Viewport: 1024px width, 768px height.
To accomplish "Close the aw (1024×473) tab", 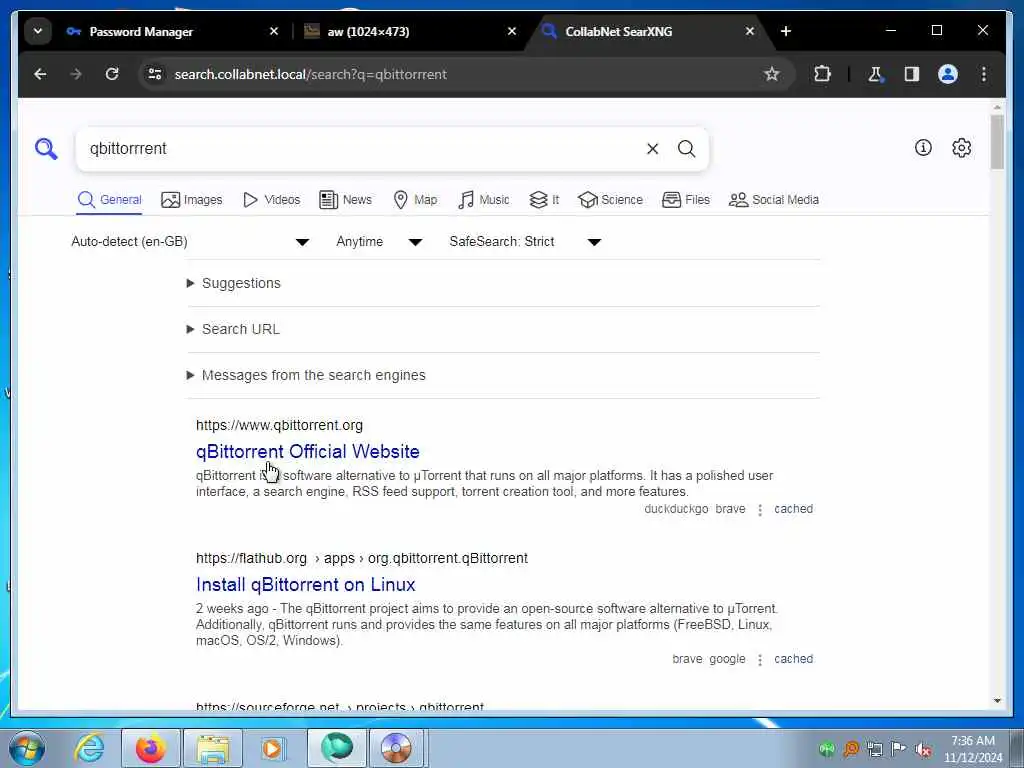I will point(512,31).
